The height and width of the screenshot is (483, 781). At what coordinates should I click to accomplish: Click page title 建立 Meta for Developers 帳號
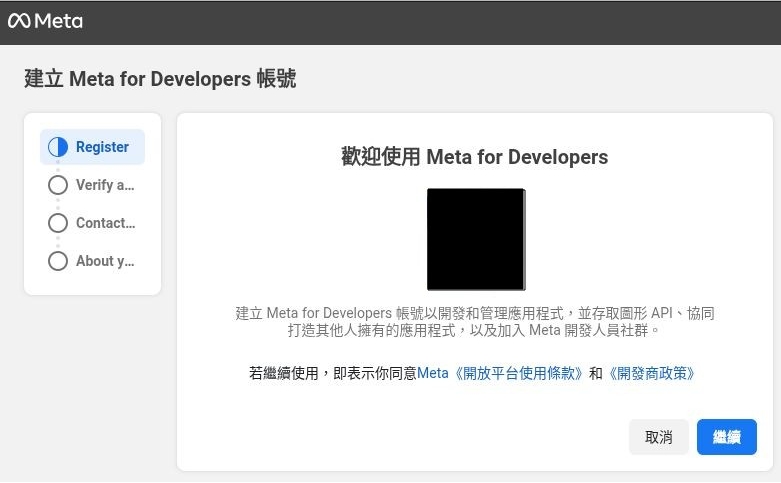tap(160, 79)
